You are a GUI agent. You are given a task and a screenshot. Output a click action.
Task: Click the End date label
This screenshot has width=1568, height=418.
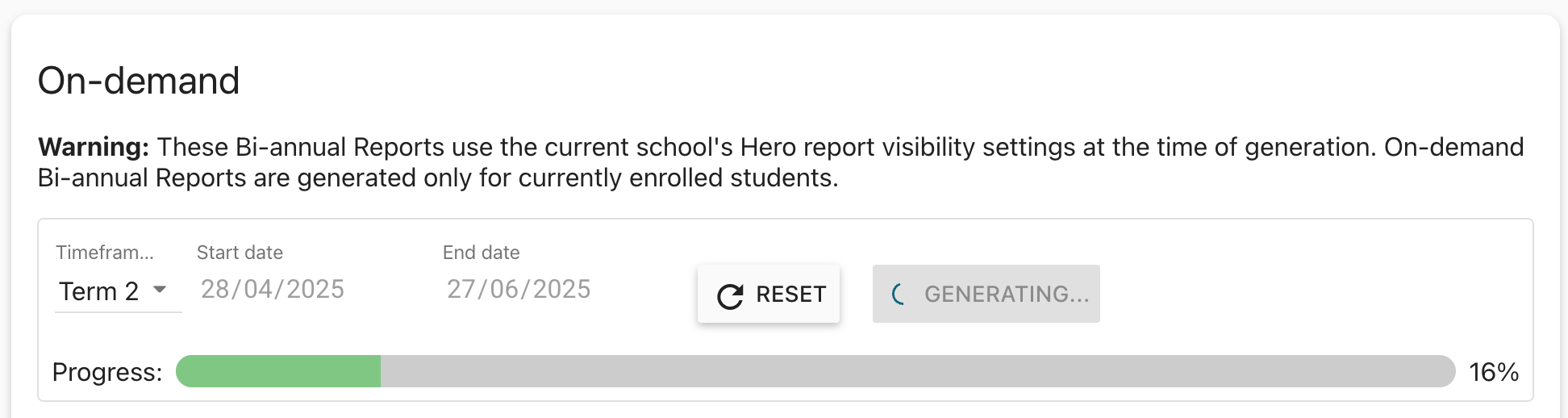[481, 253]
